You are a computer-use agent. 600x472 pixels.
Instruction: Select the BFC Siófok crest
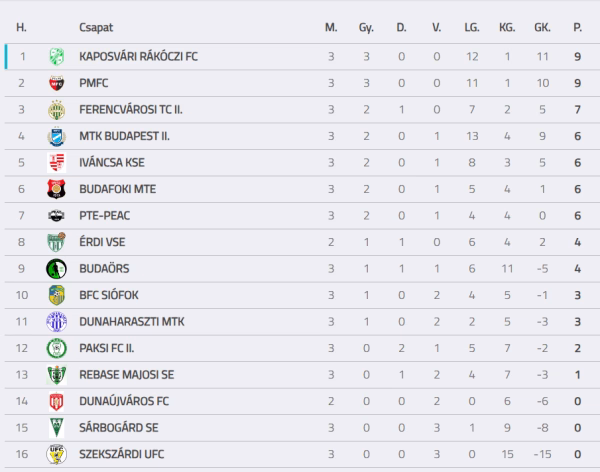pos(57,295)
